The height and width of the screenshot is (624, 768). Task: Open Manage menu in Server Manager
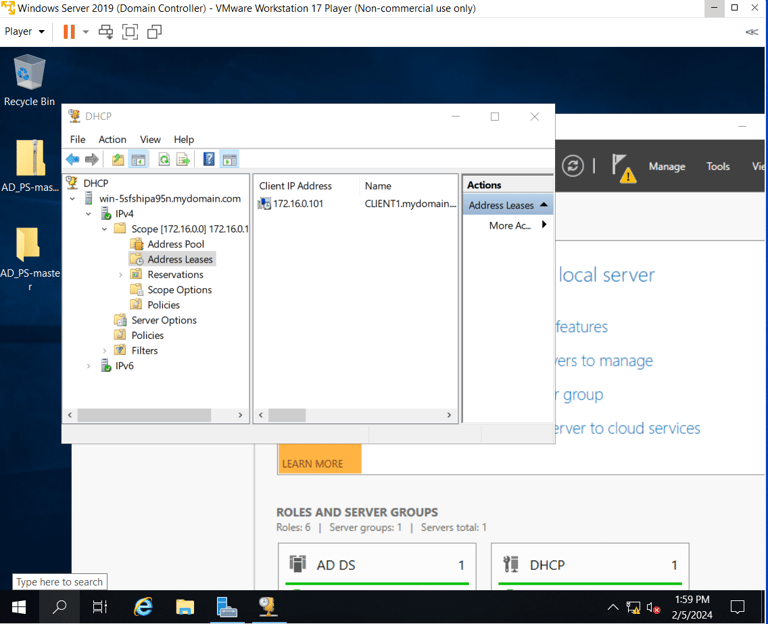tap(667, 167)
